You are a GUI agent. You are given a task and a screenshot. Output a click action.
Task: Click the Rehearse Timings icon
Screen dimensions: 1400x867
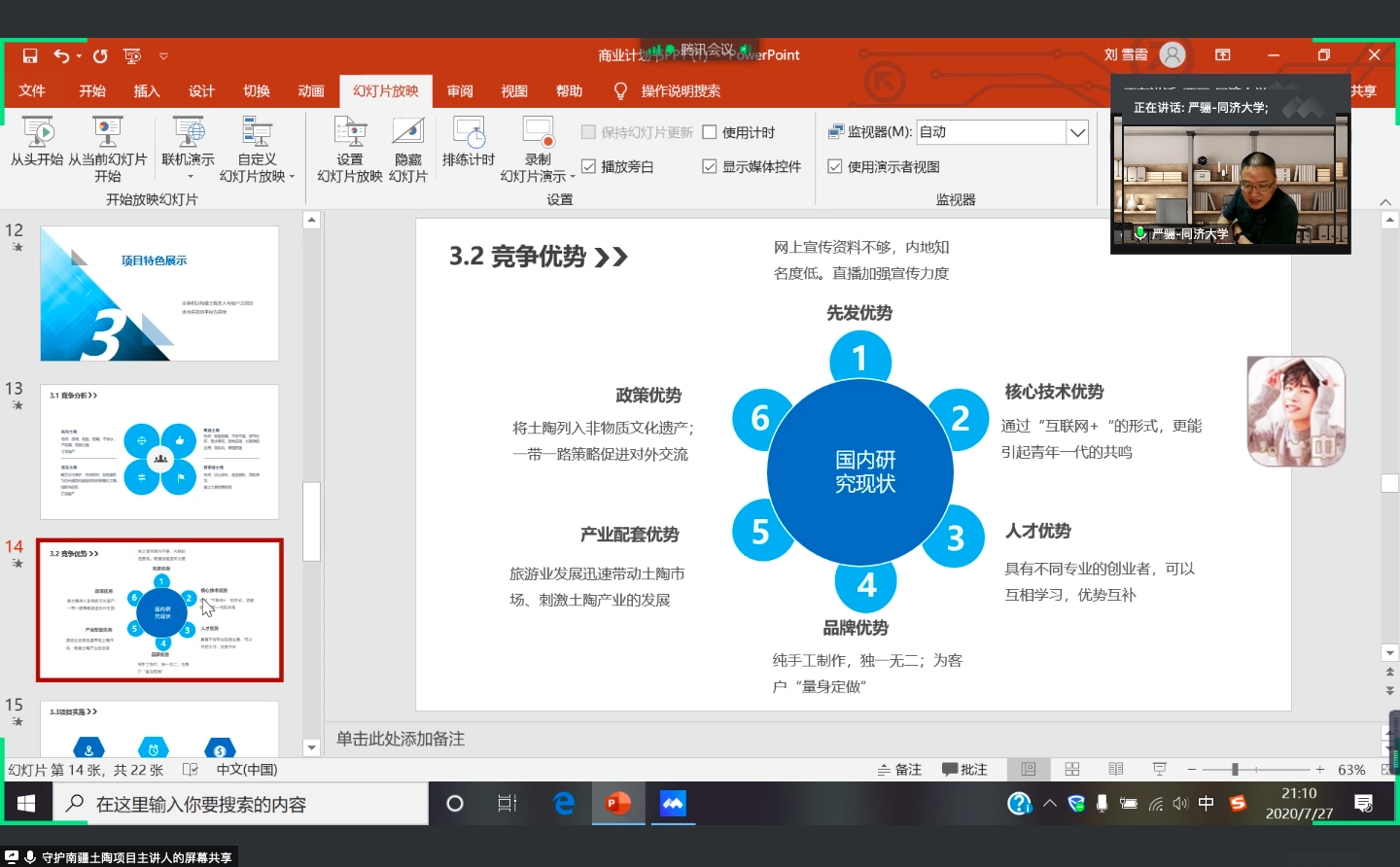point(469,133)
